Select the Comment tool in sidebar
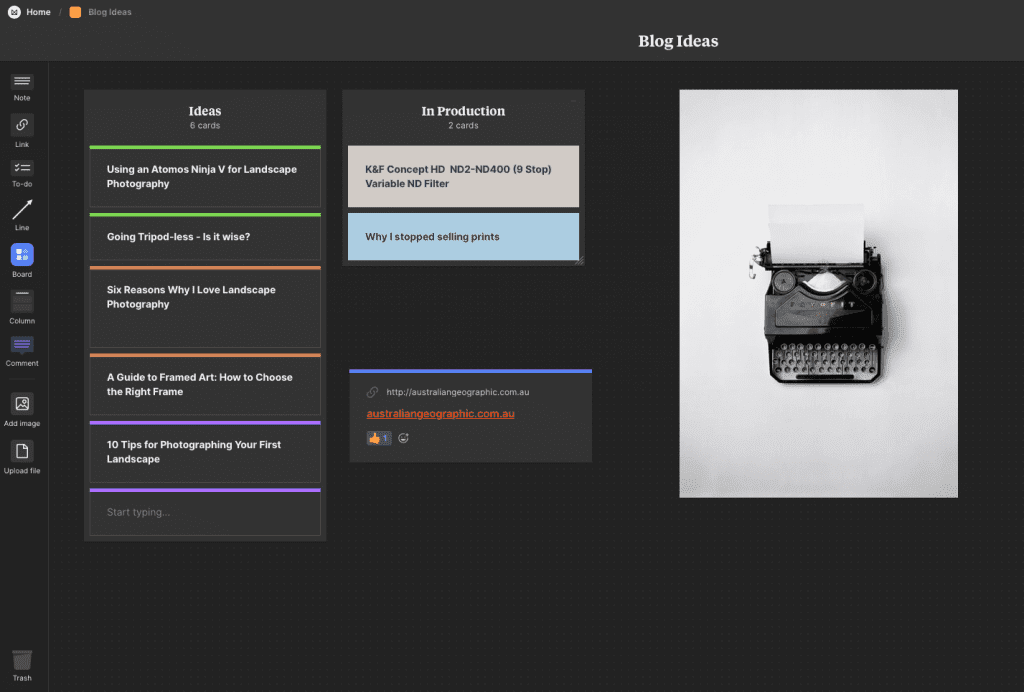 pyautogui.click(x=22, y=345)
